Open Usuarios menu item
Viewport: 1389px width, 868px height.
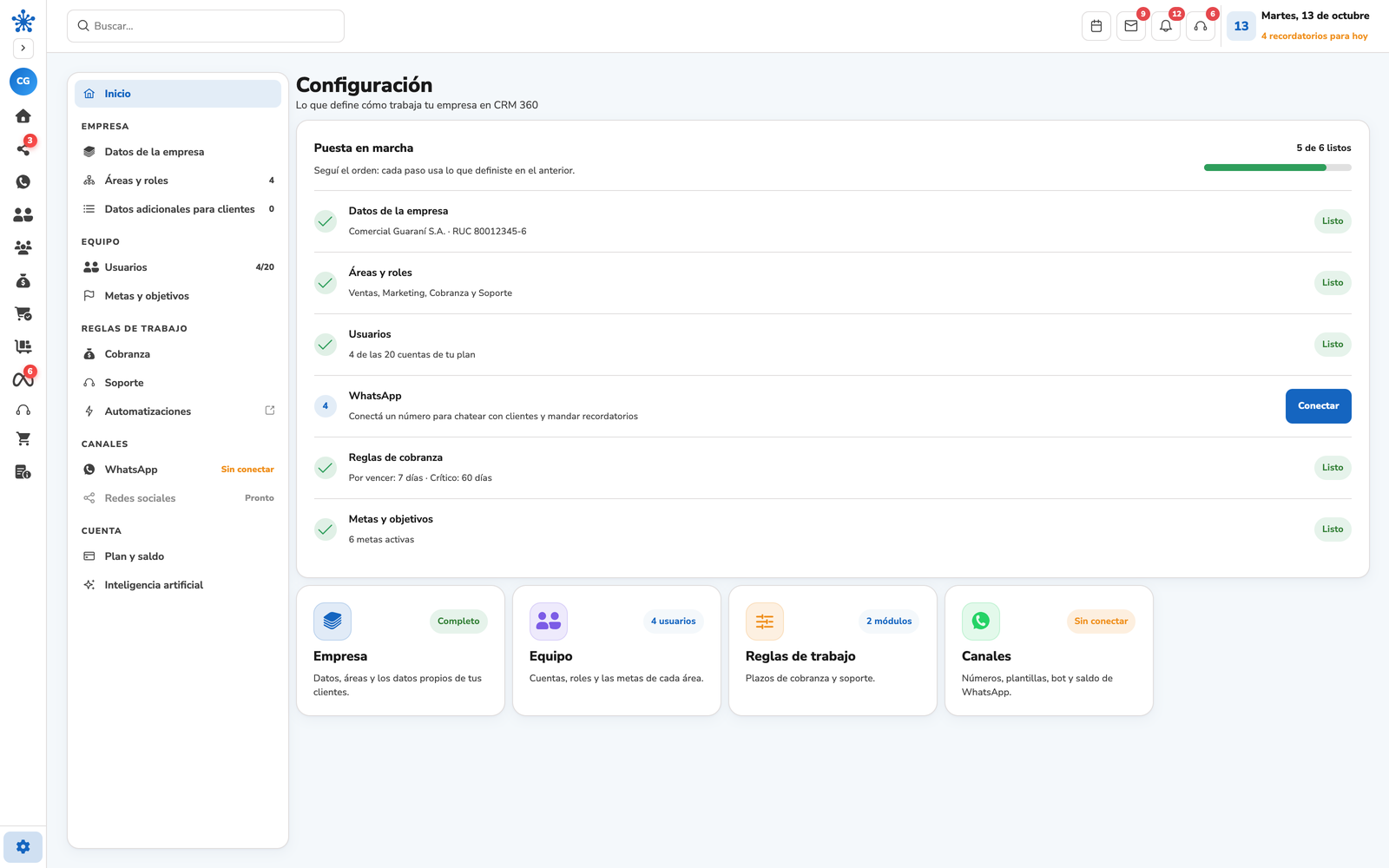point(178,267)
